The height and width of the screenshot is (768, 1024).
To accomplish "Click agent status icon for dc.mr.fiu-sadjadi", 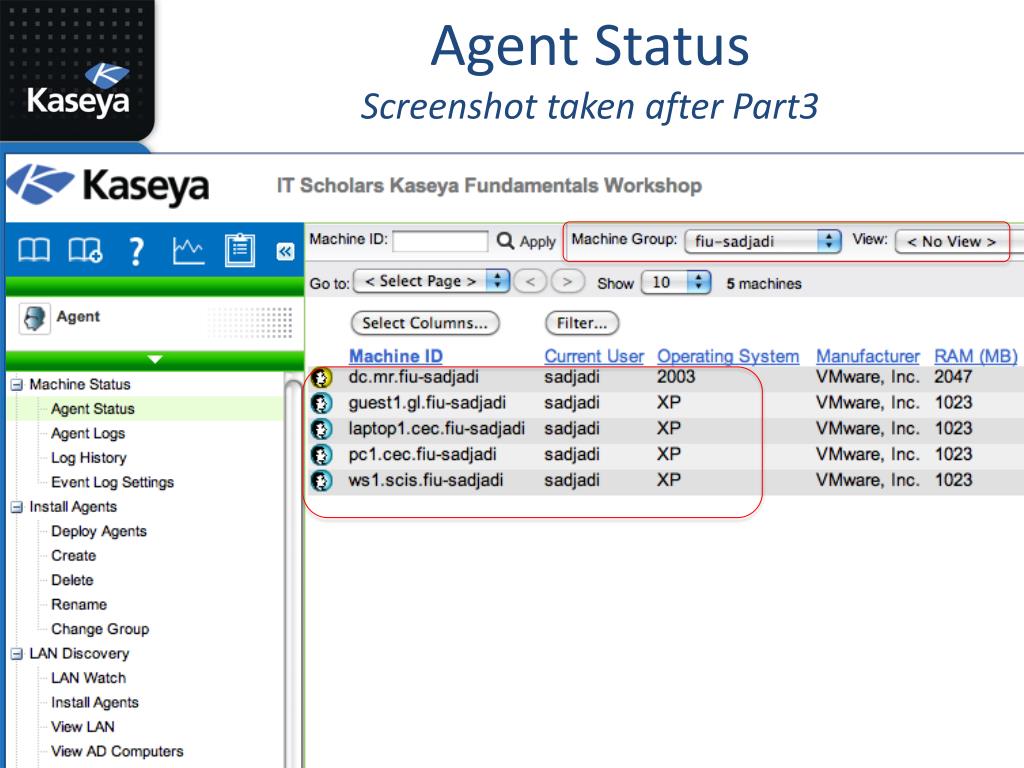I will (x=321, y=377).
